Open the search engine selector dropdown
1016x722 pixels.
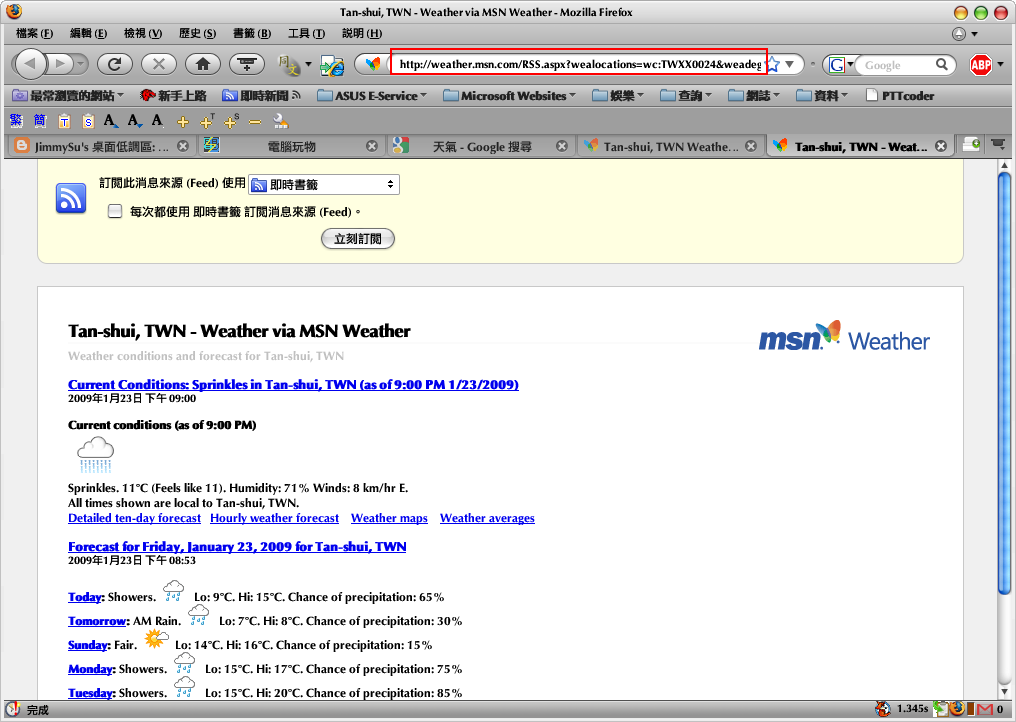(x=850, y=64)
